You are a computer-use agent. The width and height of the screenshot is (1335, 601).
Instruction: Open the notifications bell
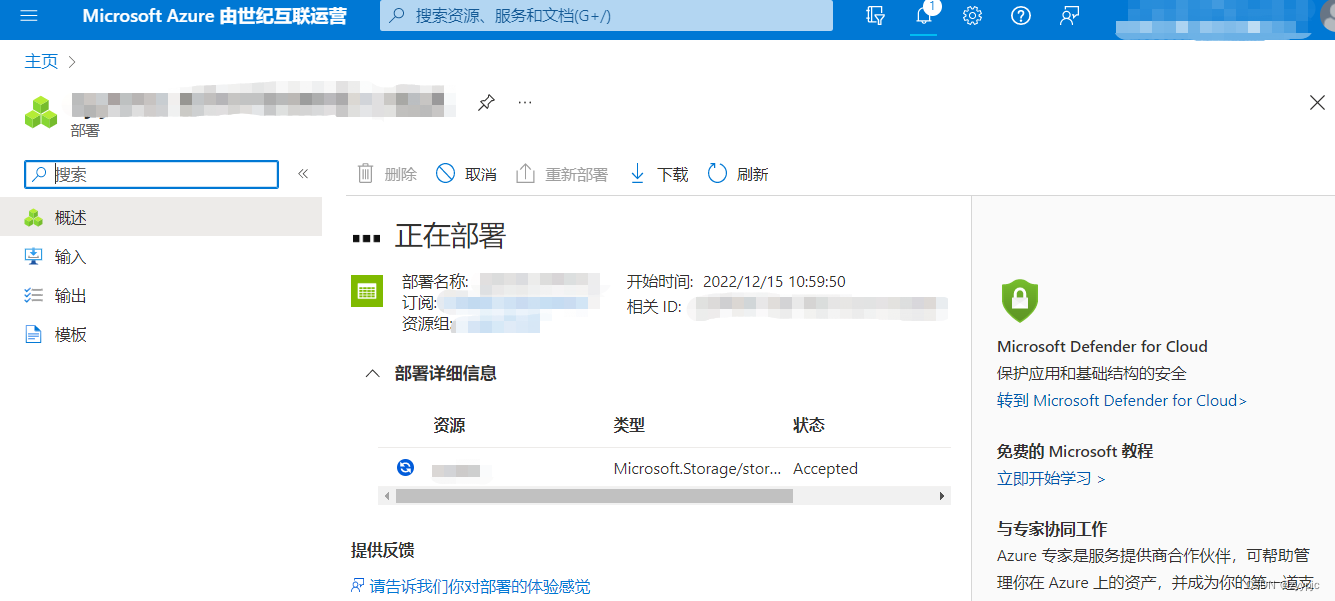pyautogui.click(x=924, y=16)
